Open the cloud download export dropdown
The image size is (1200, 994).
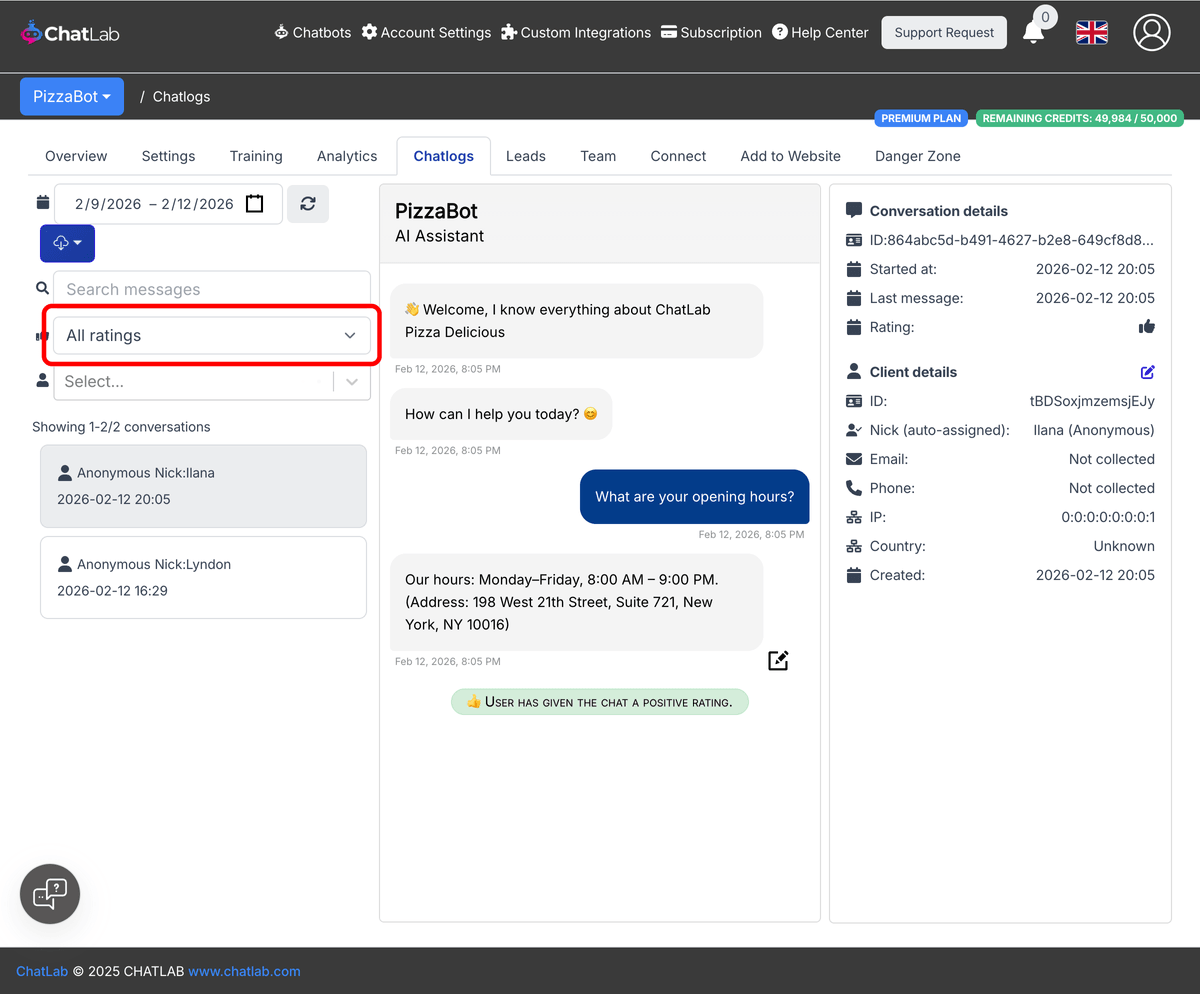point(67,244)
